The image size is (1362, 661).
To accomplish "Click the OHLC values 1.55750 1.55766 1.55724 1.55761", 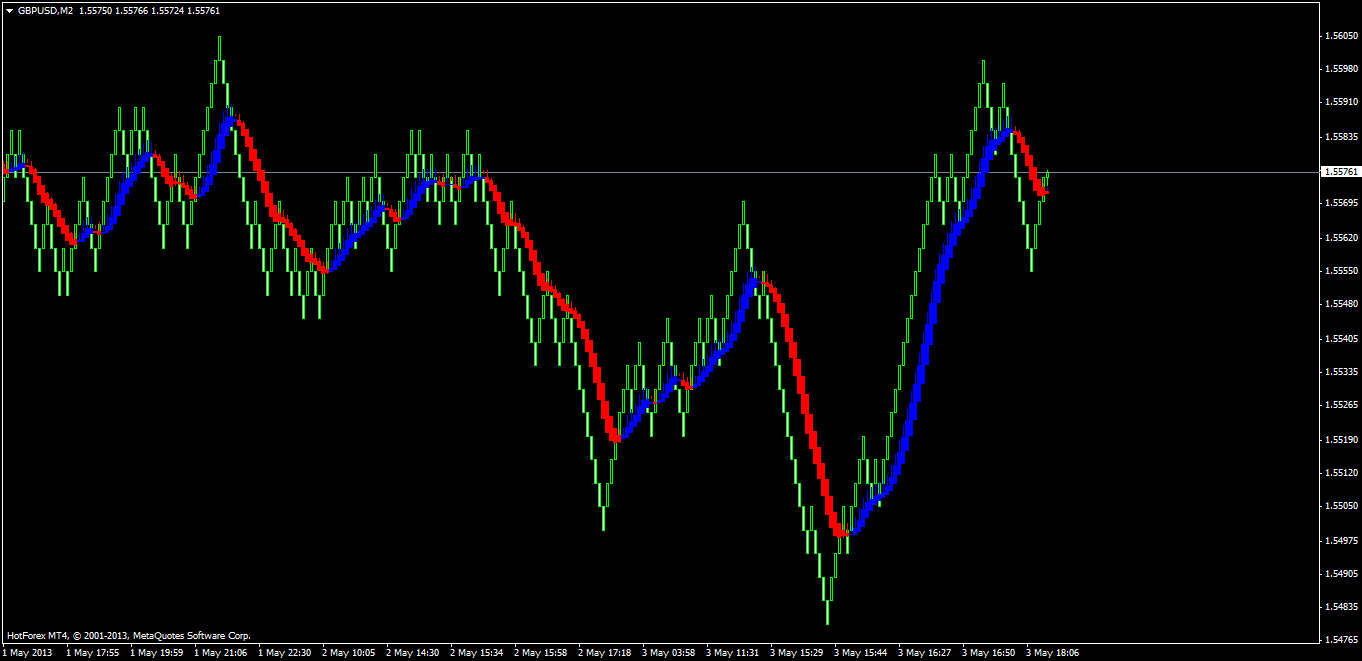I will click(x=150, y=10).
